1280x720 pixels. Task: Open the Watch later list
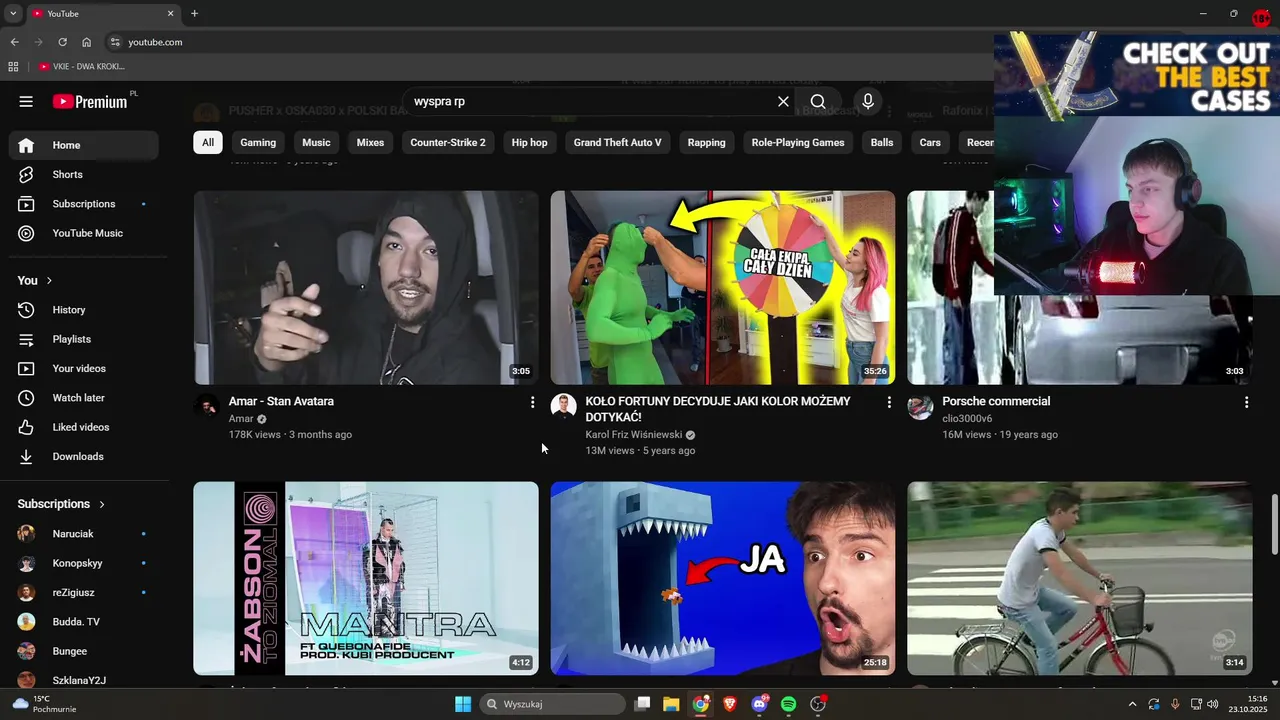tap(84, 398)
